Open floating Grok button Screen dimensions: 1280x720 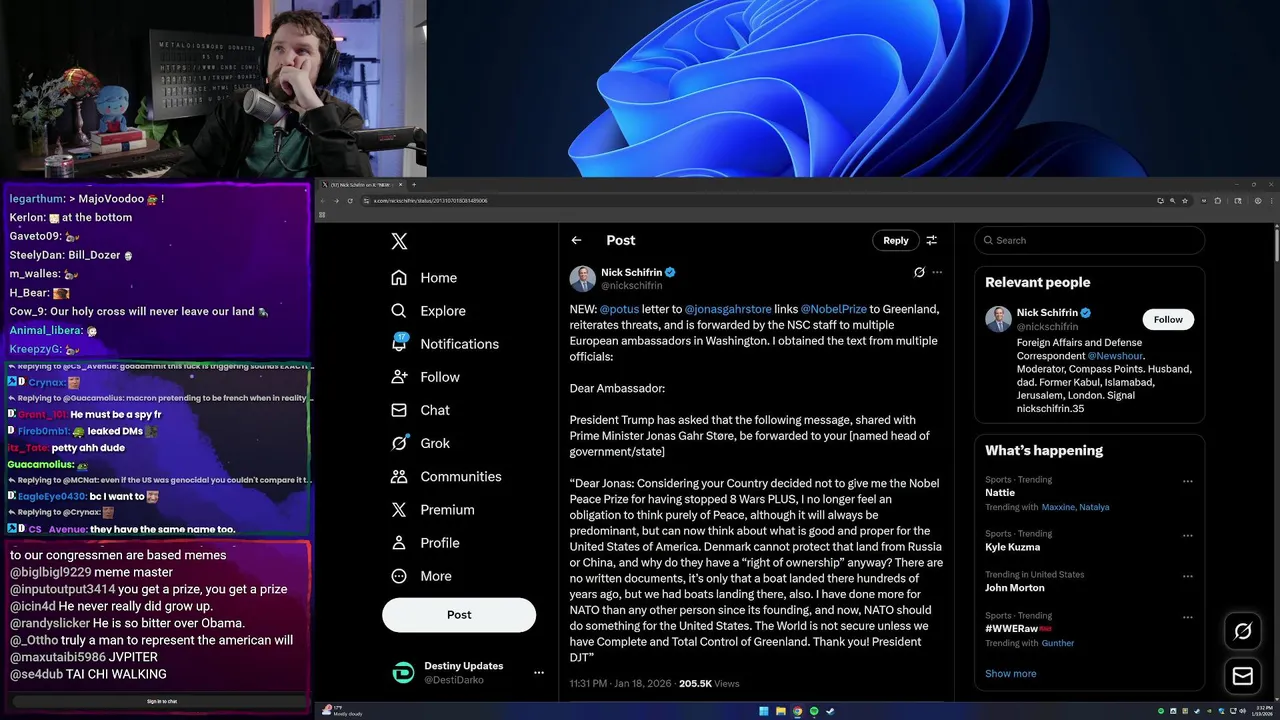1243,631
